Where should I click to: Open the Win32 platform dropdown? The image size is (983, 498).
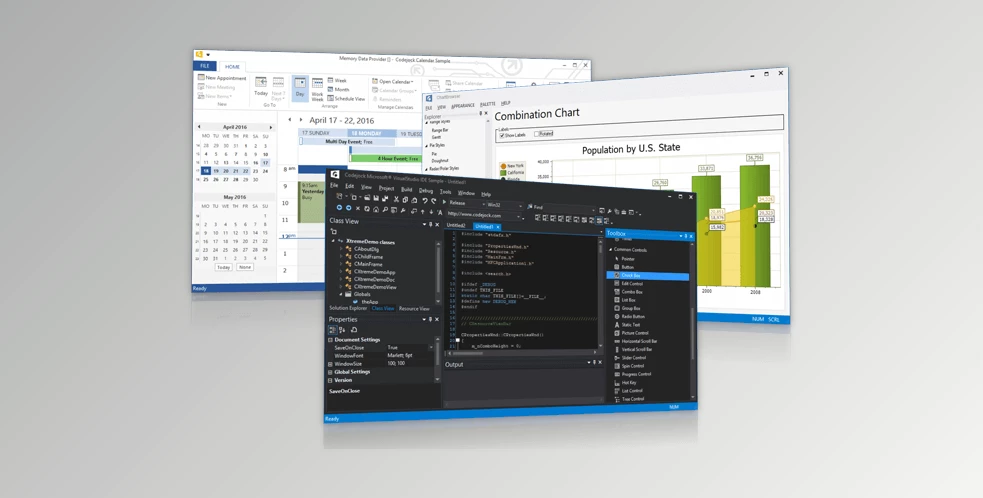520,206
